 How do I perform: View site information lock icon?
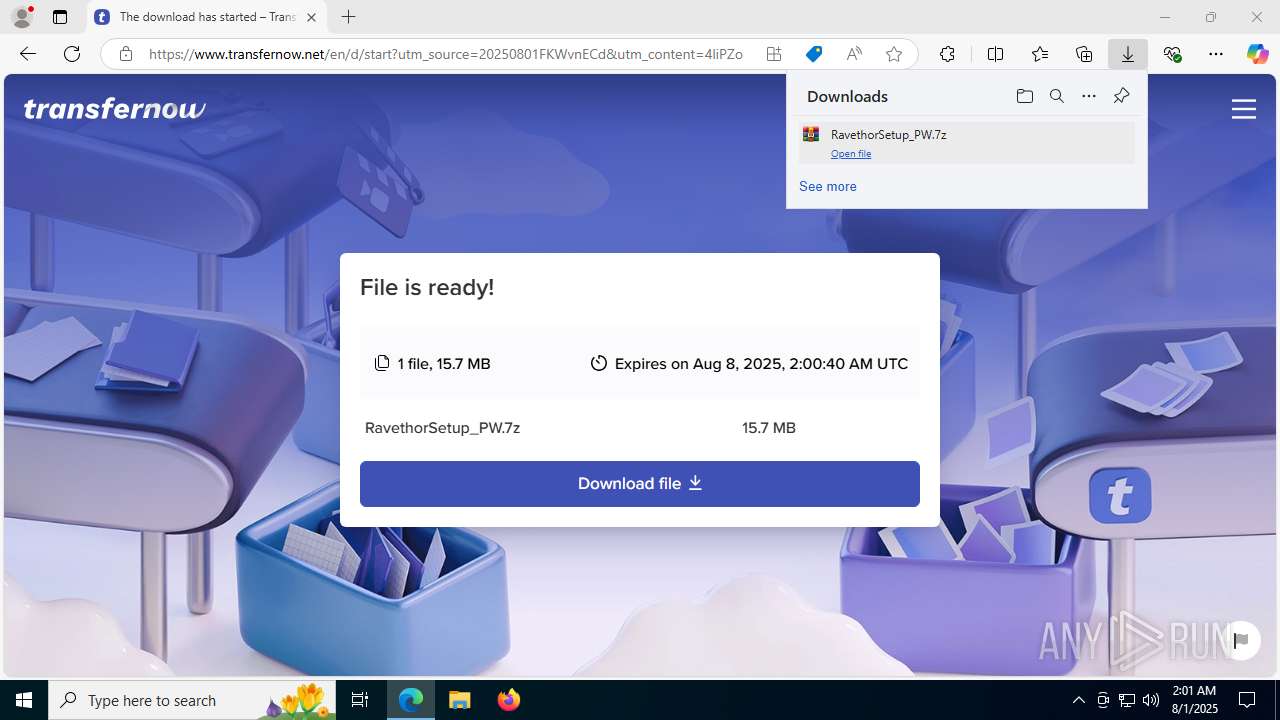(x=126, y=54)
